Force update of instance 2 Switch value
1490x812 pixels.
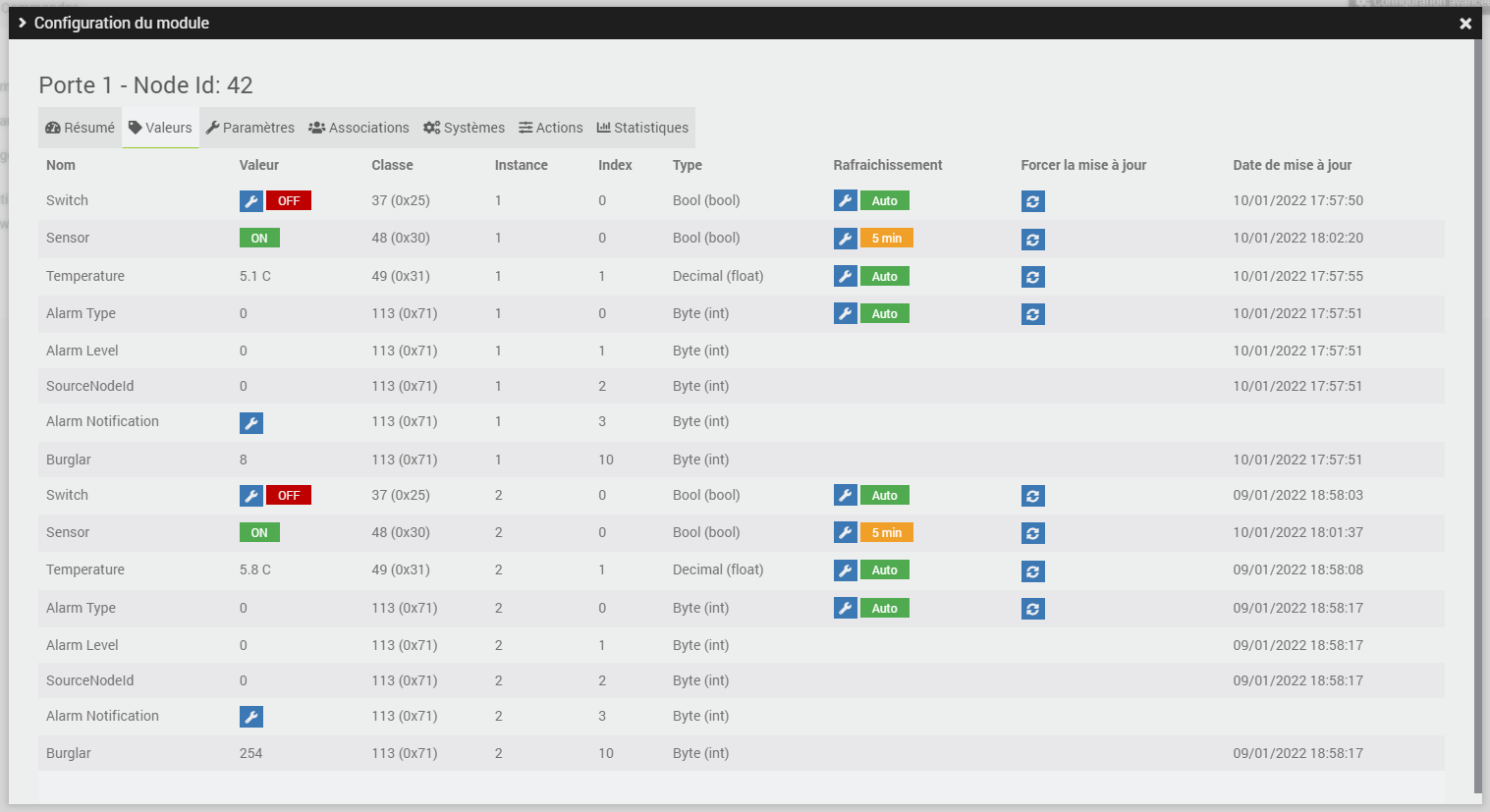(x=1033, y=496)
